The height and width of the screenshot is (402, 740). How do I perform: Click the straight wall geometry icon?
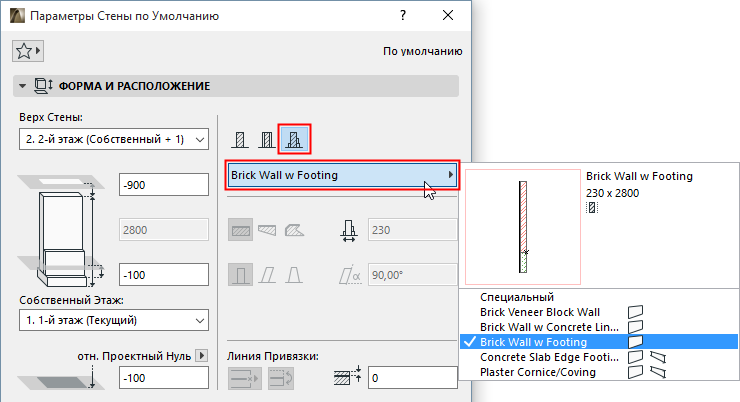240,230
